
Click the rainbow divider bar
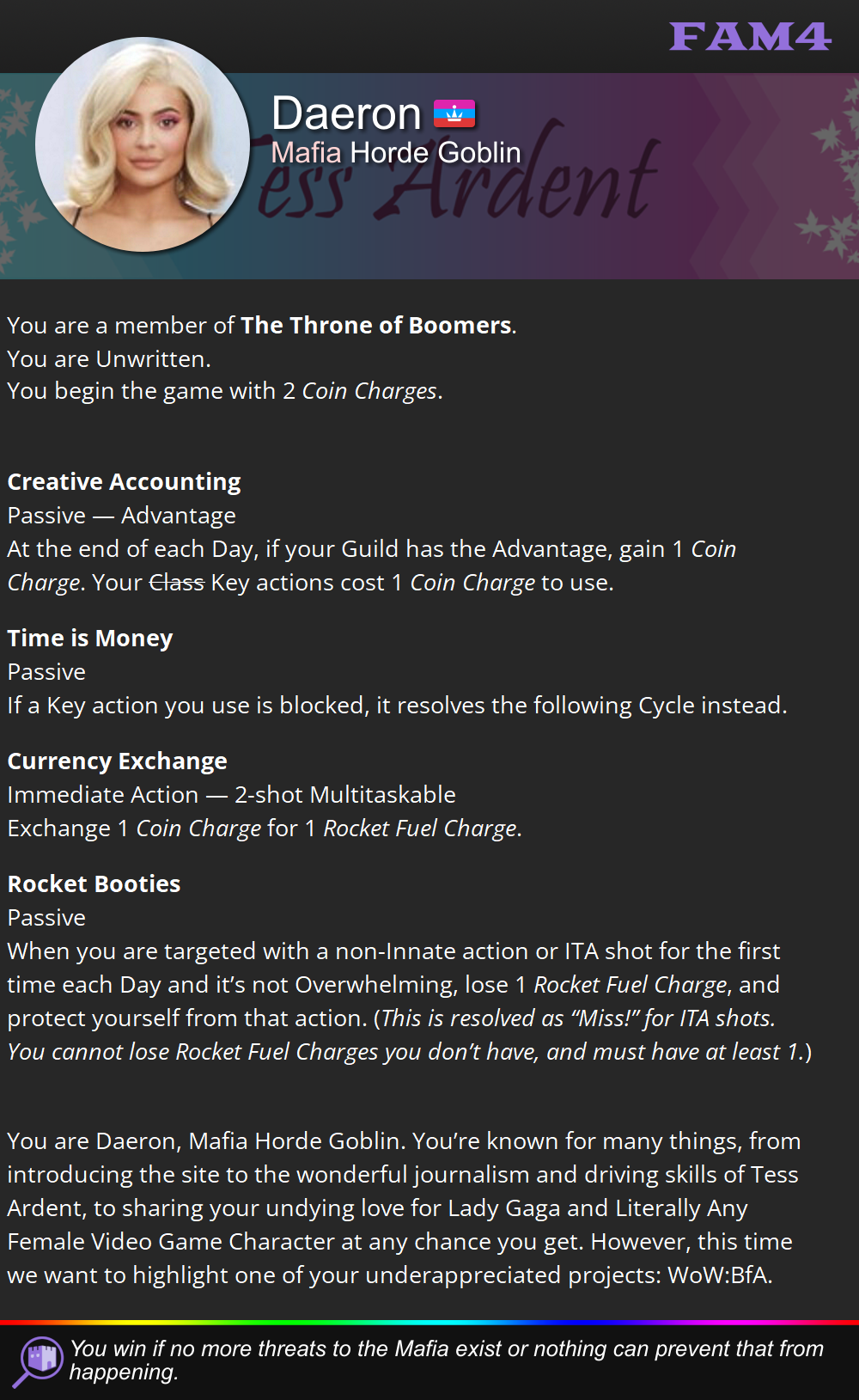click(x=429, y=1322)
